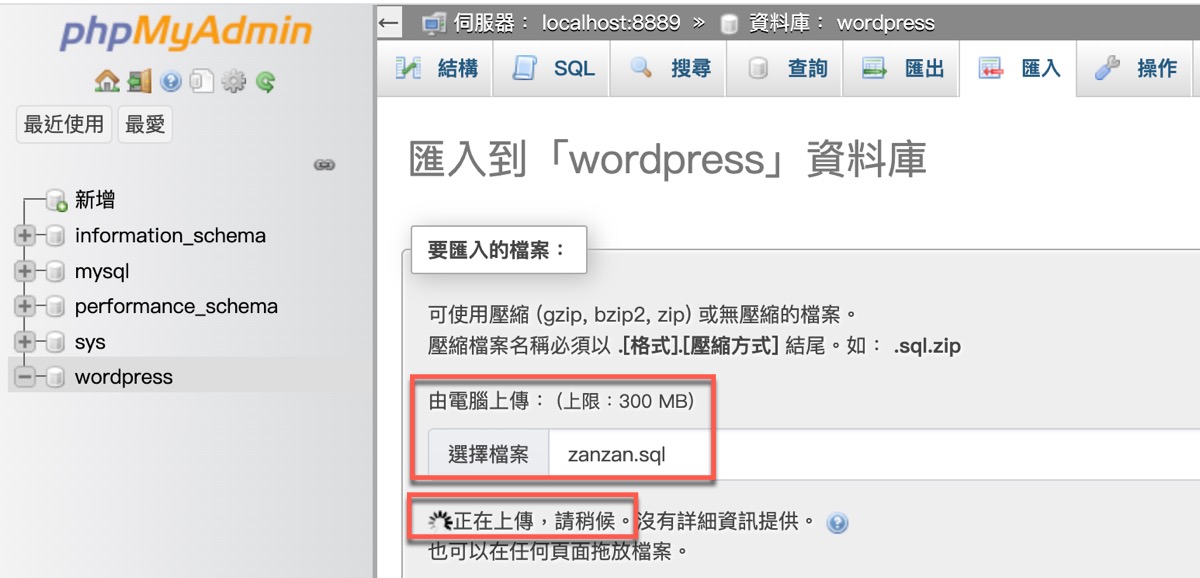Click sys database cylinder icon
This screenshot has height=578, width=1200.
pos(56,343)
